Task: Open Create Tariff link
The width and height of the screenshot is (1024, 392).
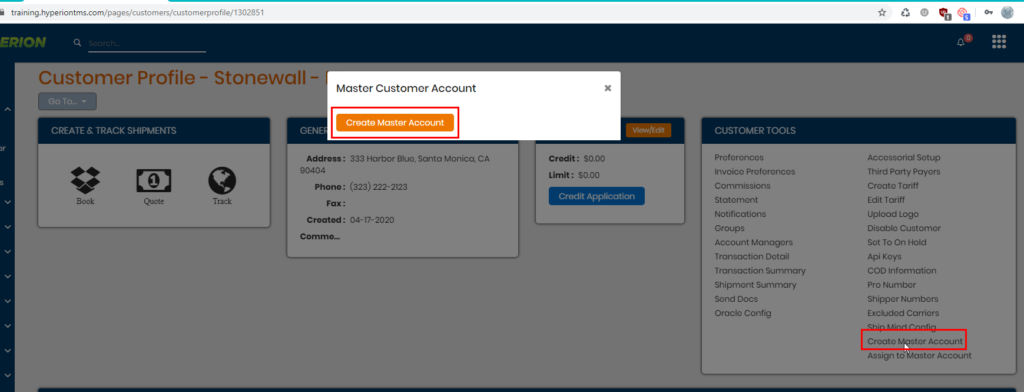Action: click(893, 186)
